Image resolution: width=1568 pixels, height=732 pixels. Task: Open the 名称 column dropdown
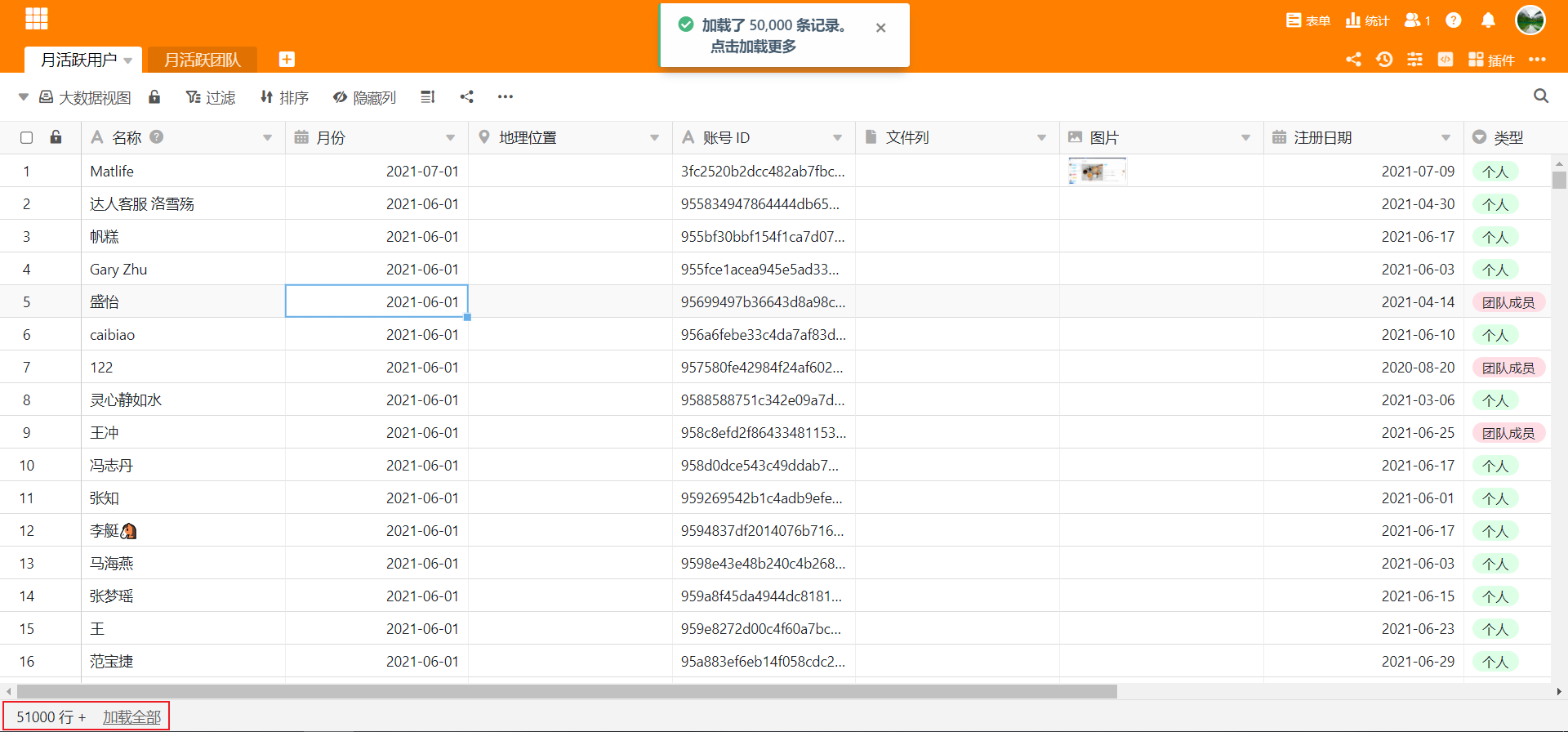pyautogui.click(x=267, y=137)
